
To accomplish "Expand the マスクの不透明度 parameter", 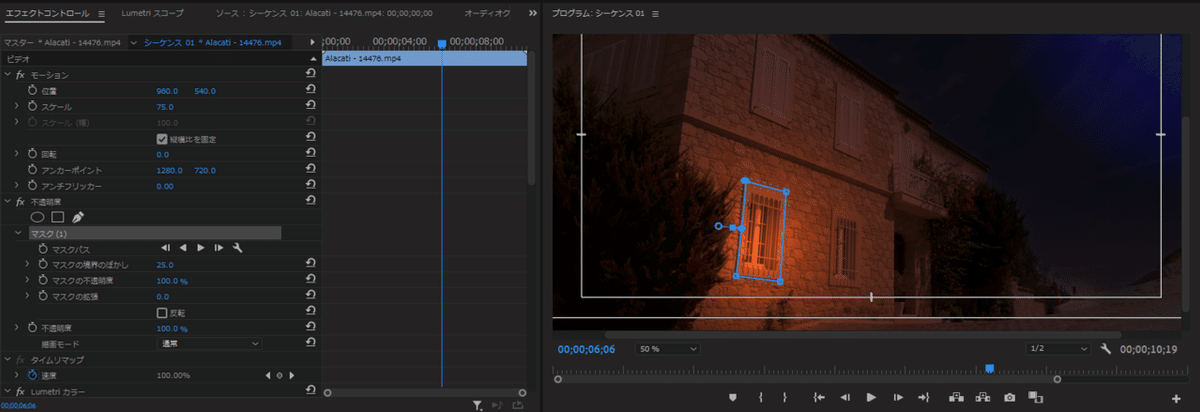I will tap(28, 281).
